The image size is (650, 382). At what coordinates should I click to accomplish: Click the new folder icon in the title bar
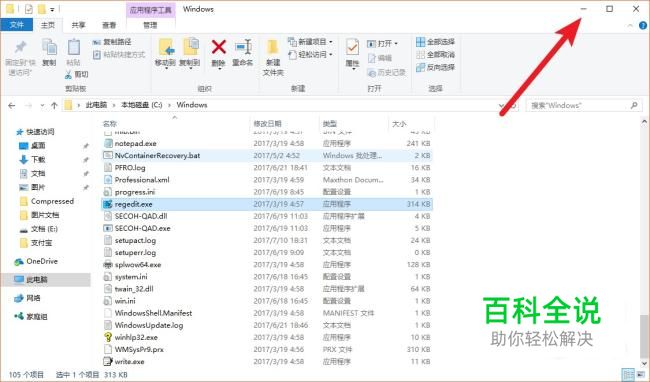[x=41, y=9]
